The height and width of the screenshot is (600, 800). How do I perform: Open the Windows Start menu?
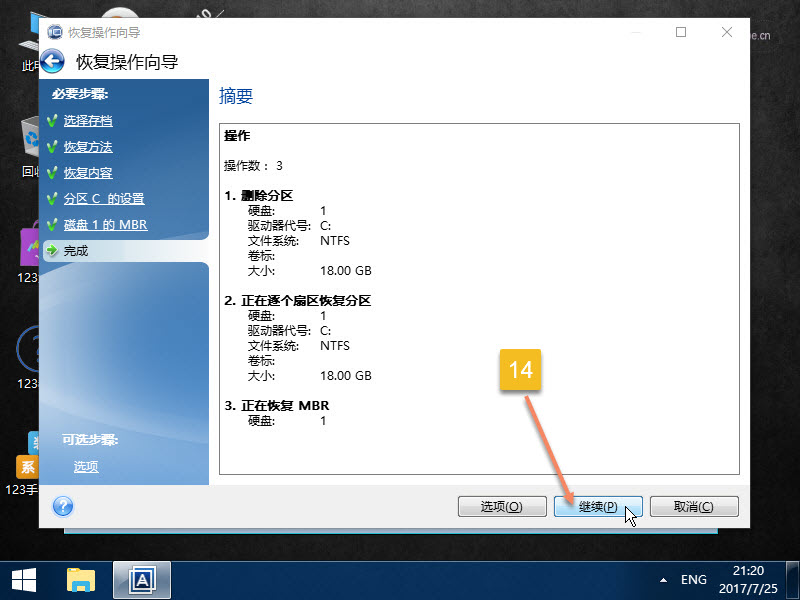click(23, 578)
